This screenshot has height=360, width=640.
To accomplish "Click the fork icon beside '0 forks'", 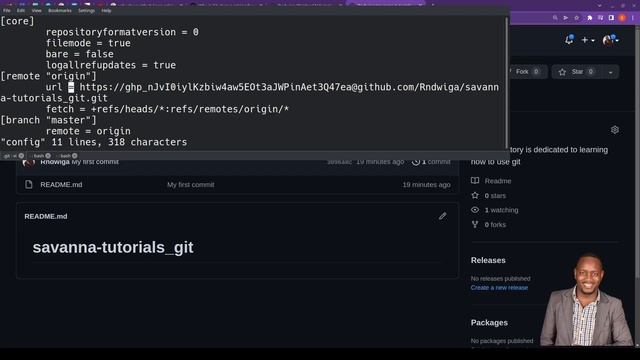I will 475,224.
